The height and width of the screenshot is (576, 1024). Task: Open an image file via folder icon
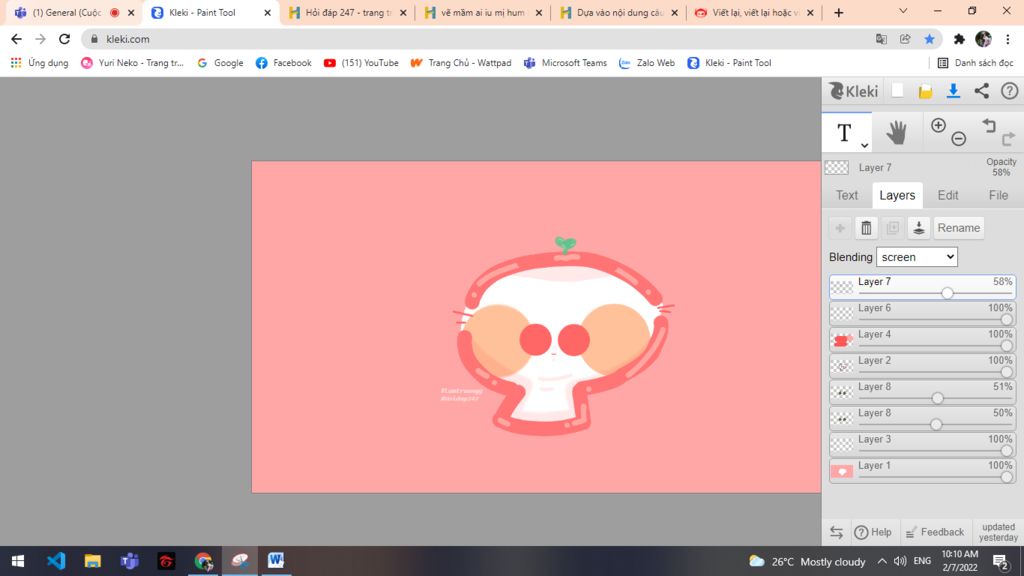pos(925,91)
